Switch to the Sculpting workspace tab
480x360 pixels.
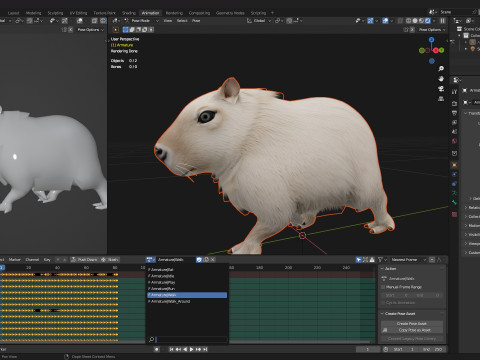tap(55, 13)
